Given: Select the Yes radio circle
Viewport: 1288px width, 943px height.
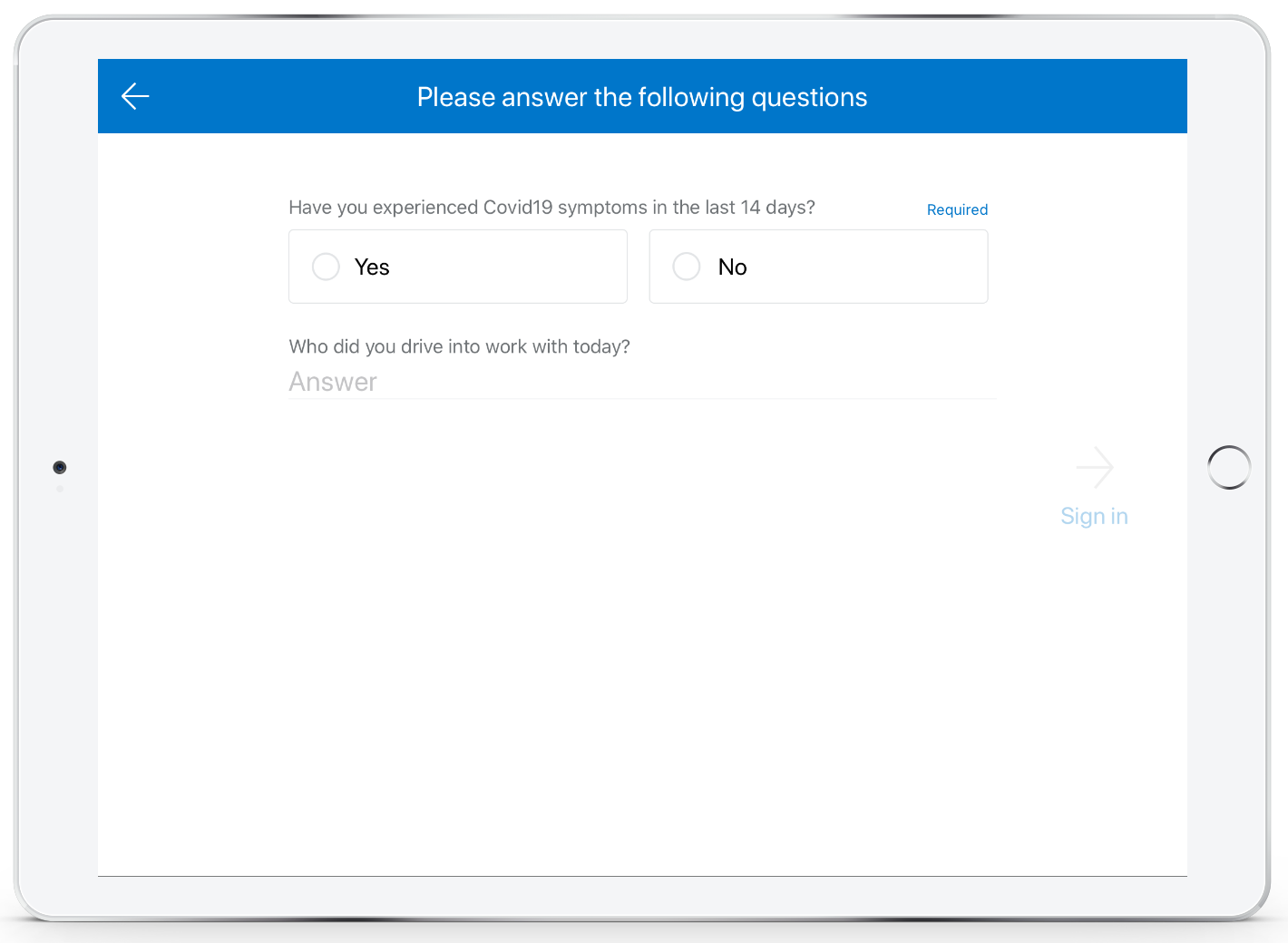Looking at the screenshot, I should 326,267.
